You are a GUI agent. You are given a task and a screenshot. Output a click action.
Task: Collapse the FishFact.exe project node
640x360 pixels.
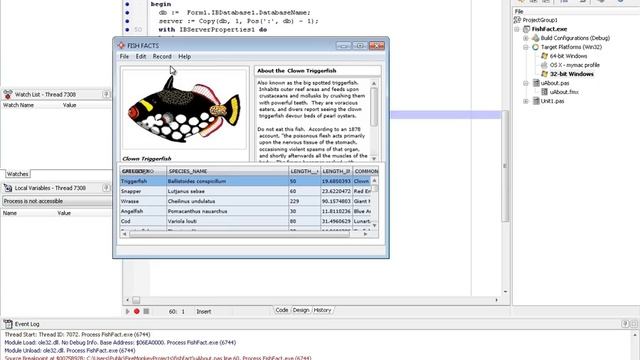pyautogui.click(x=517, y=29)
